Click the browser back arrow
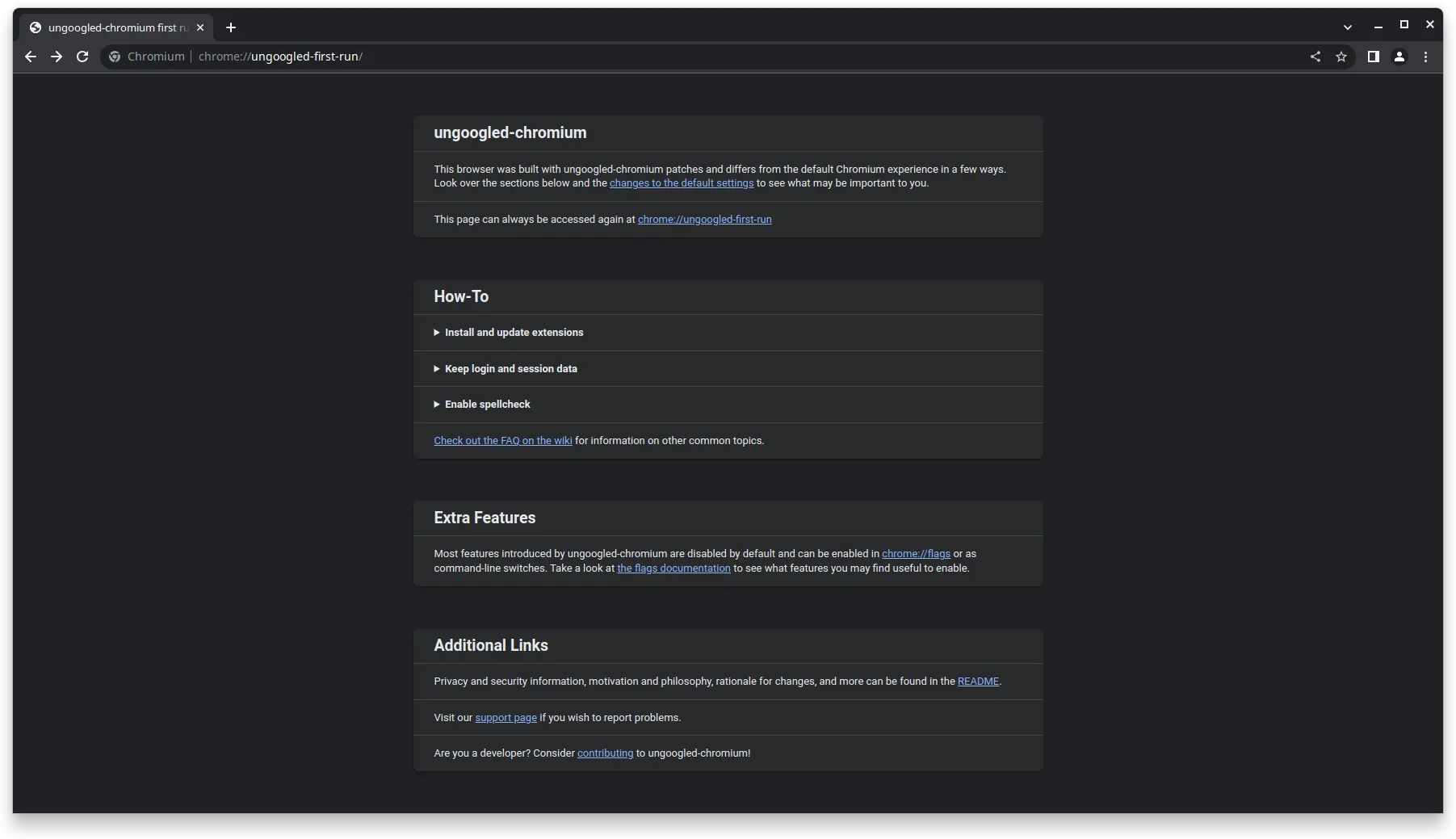The width and height of the screenshot is (1456, 839). click(x=31, y=57)
